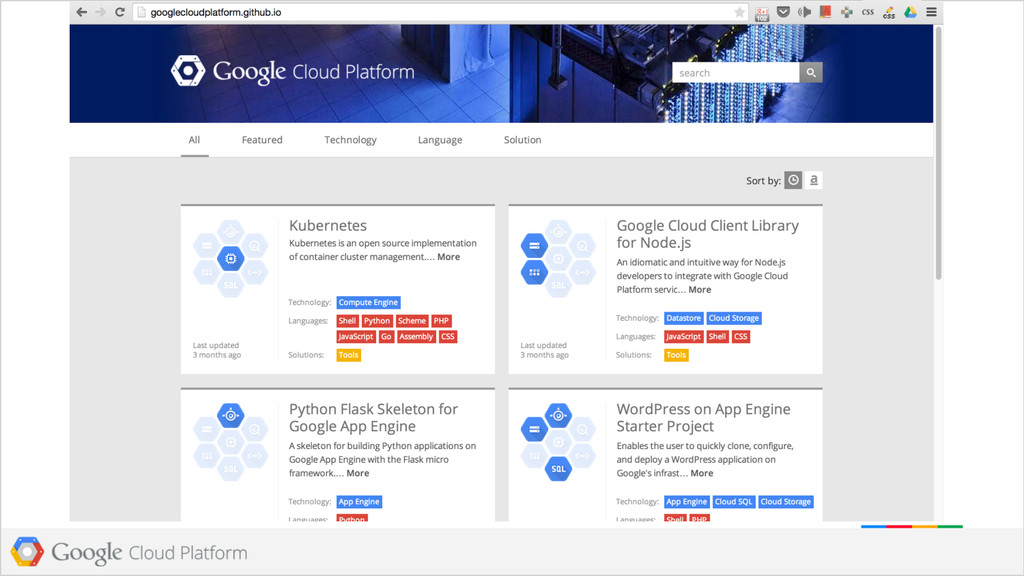Click the speaker extension icon

(x=804, y=12)
